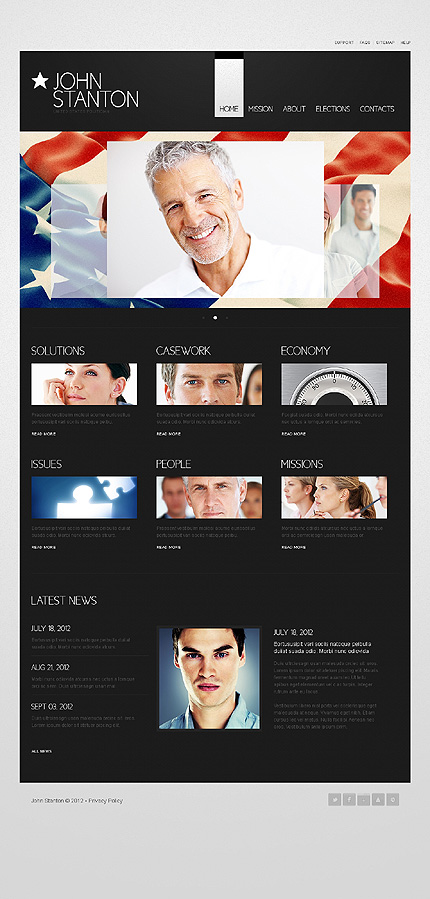This screenshot has height=899, width=430.
Task: Click the right side slider preview image
Action: [351, 241]
